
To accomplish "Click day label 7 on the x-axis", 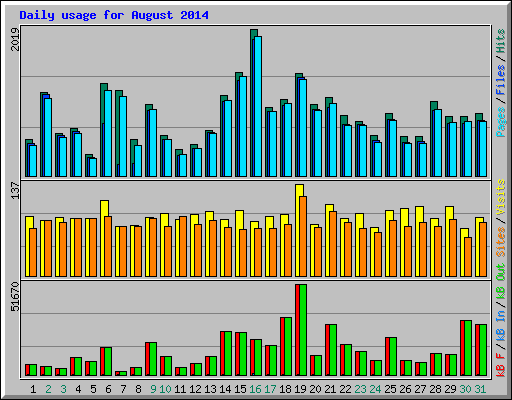I will 123,389.
